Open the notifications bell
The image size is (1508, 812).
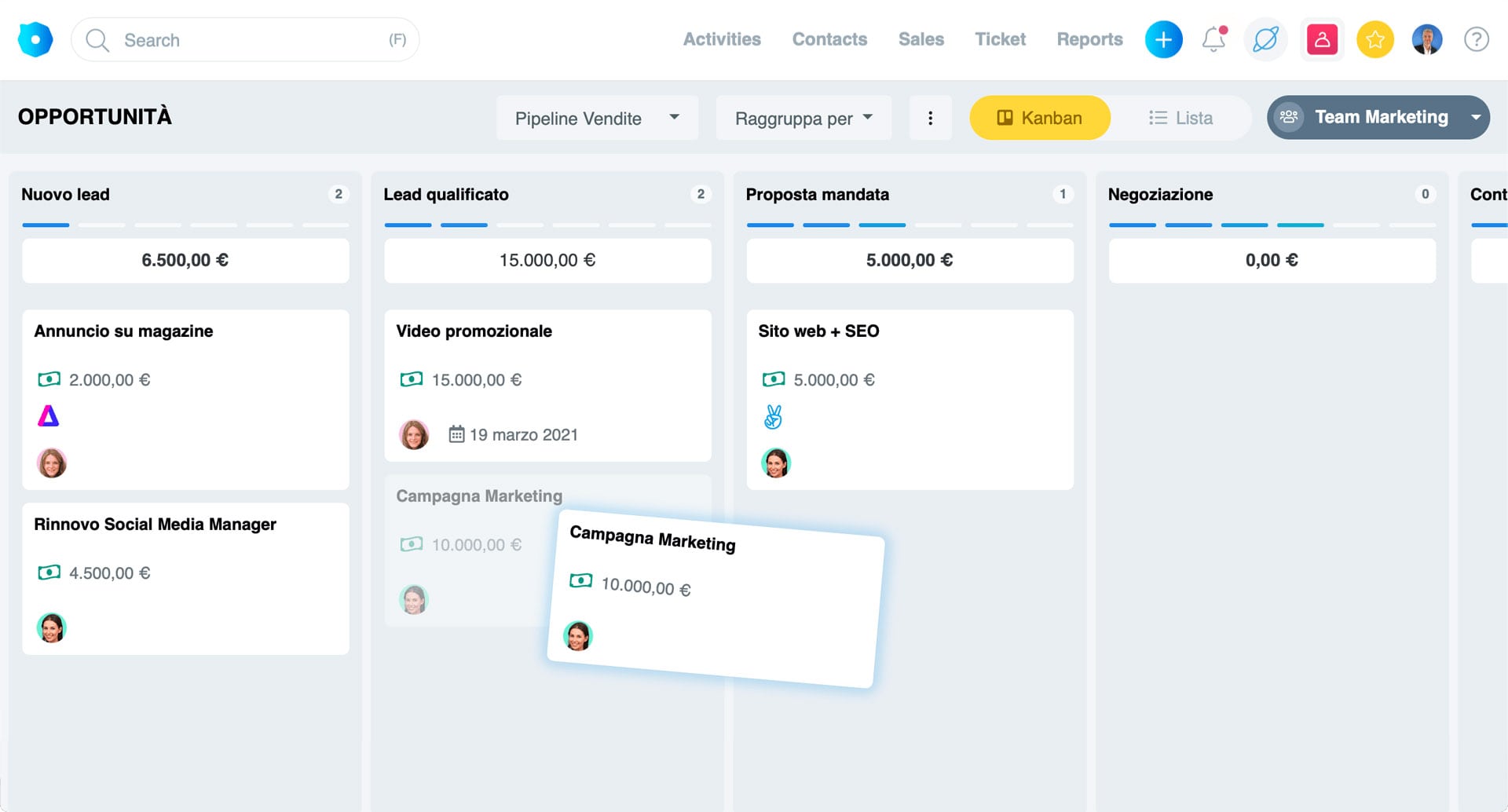point(1213,39)
